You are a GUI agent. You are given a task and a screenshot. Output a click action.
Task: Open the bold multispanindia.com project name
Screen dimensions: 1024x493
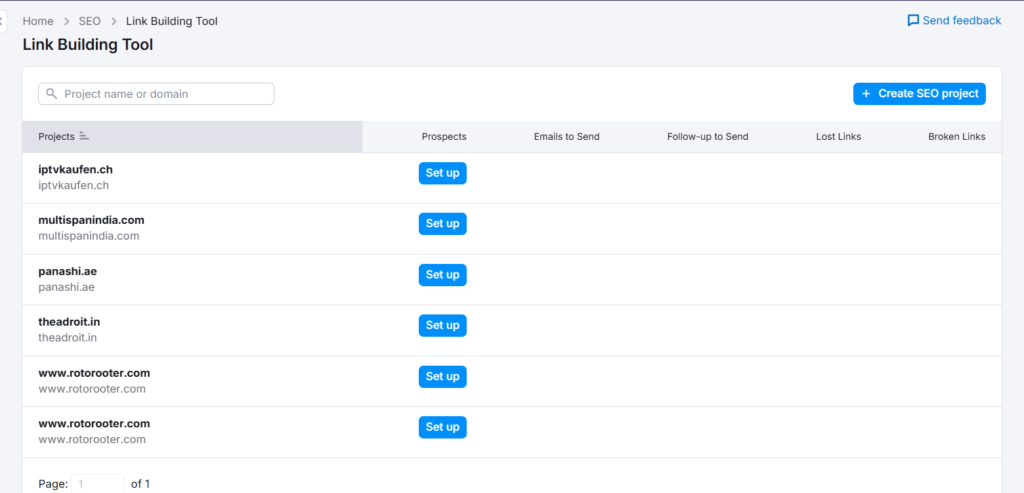91,220
